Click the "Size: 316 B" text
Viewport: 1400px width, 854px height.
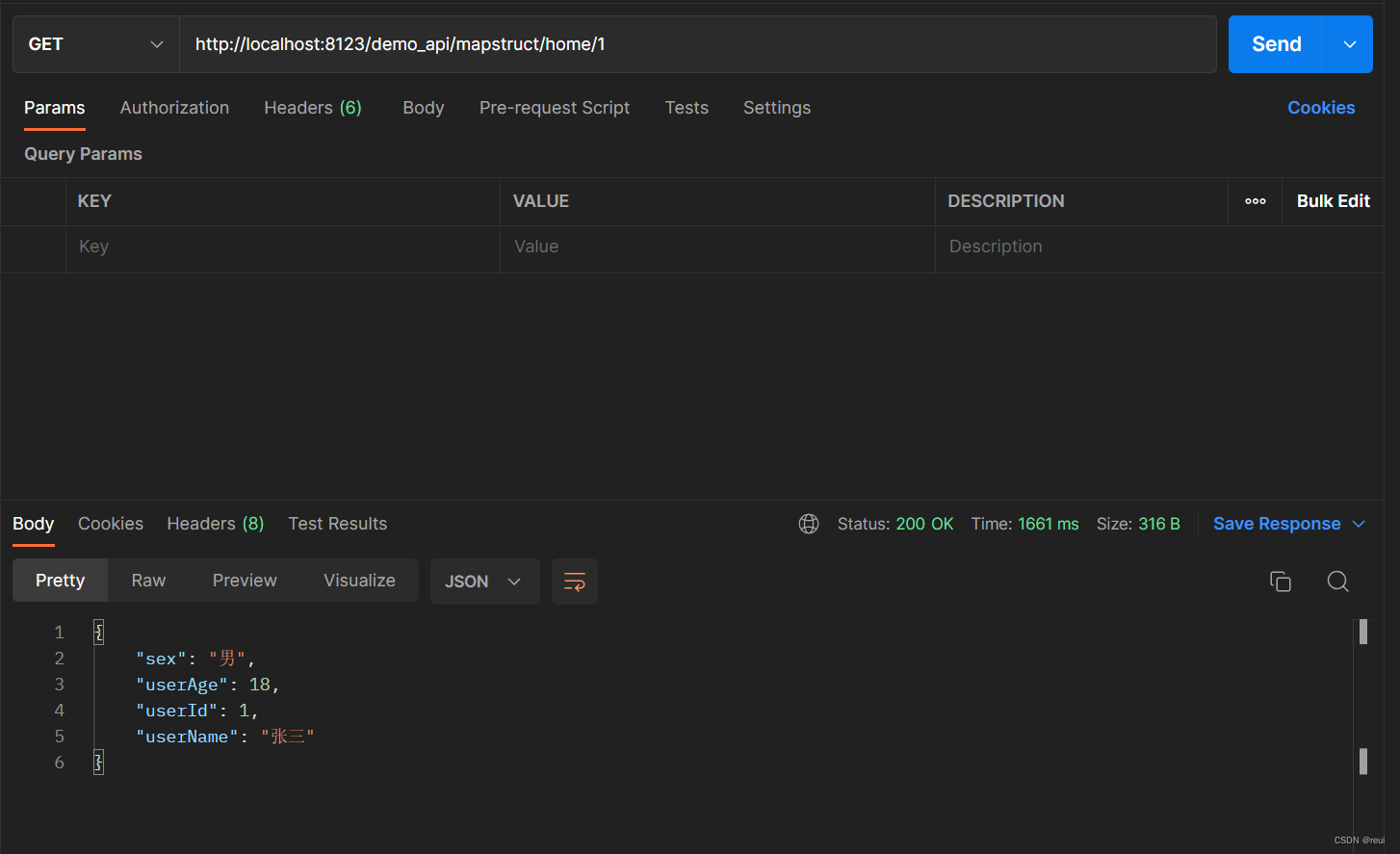(1138, 524)
